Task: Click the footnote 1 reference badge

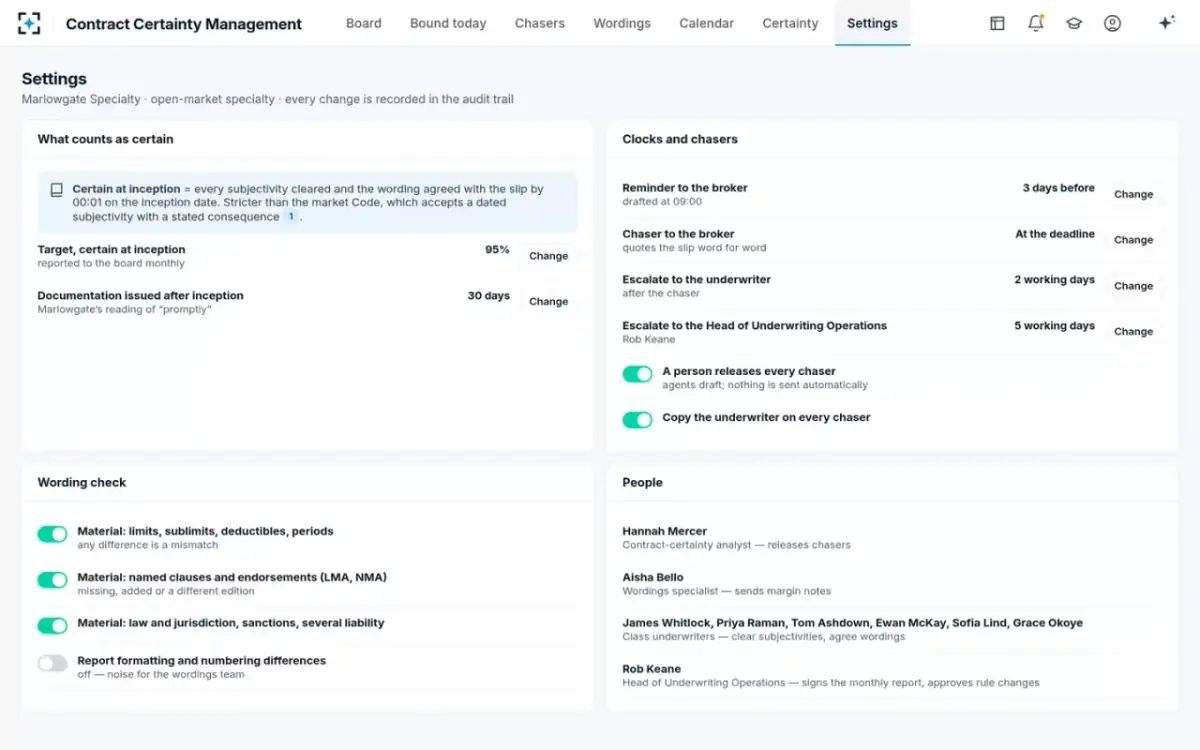Action: pyautogui.click(x=291, y=216)
